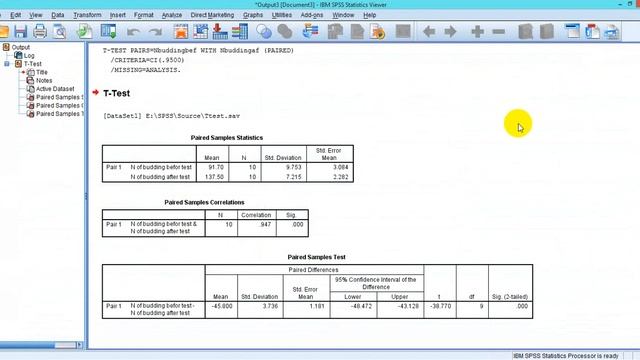Click the Insert Heading icon
The image size is (640, 360).
click(x=572, y=31)
